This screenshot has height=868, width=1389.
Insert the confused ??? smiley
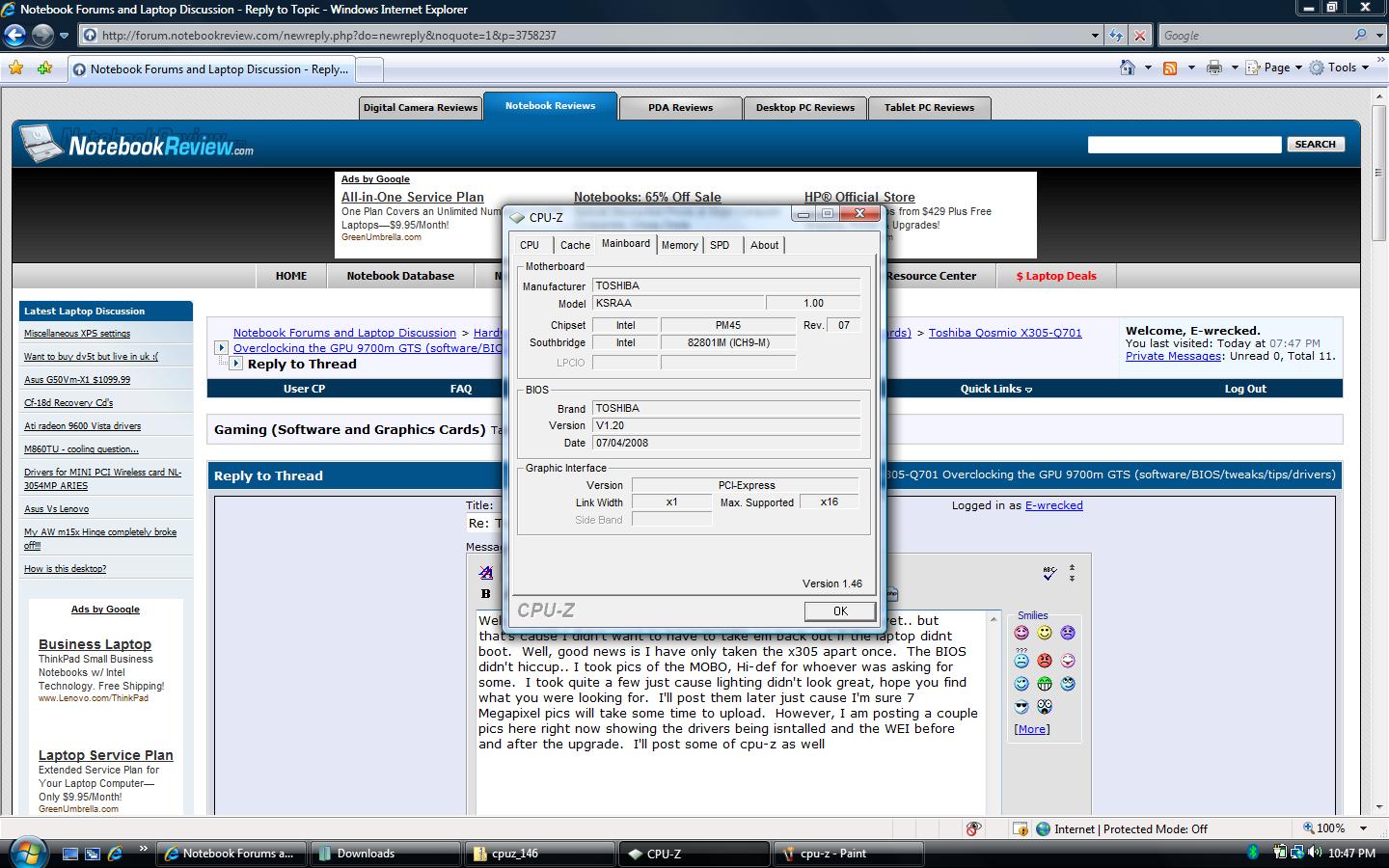(1021, 659)
